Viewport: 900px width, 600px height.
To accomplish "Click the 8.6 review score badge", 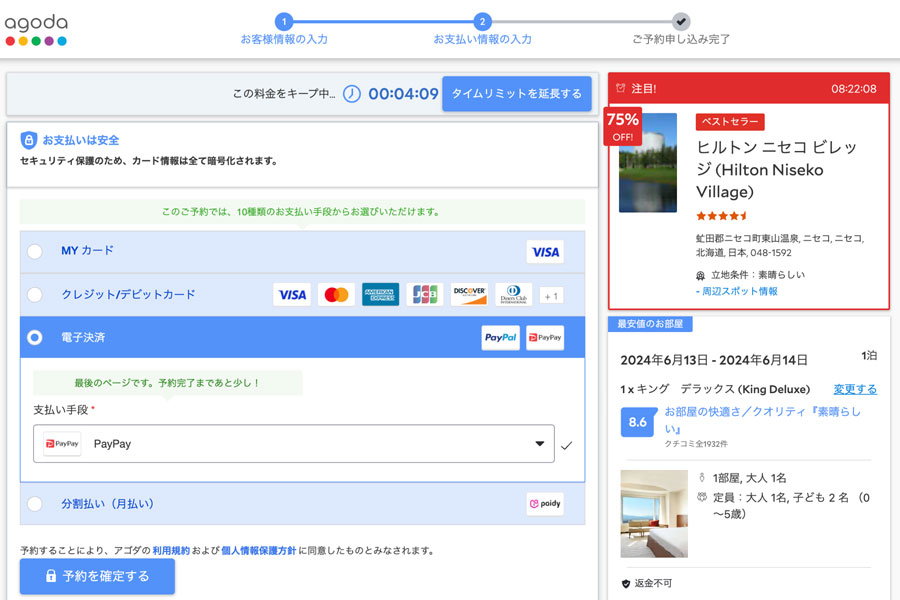I will 637,422.
